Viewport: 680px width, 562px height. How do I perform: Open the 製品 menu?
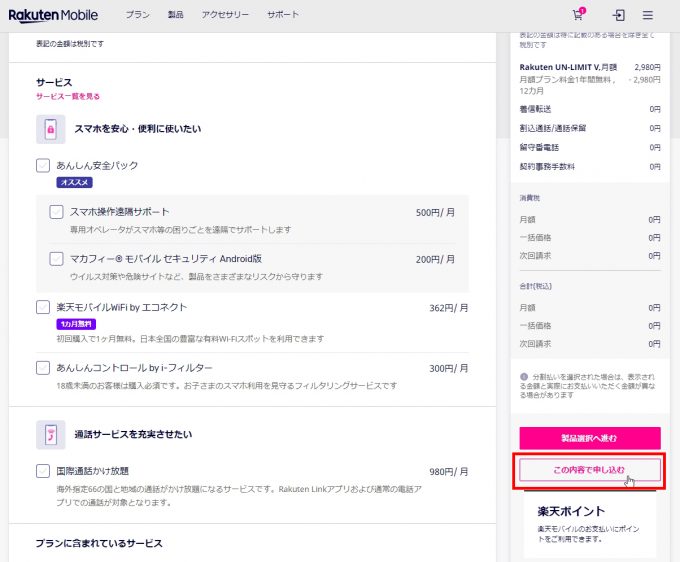(176, 15)
